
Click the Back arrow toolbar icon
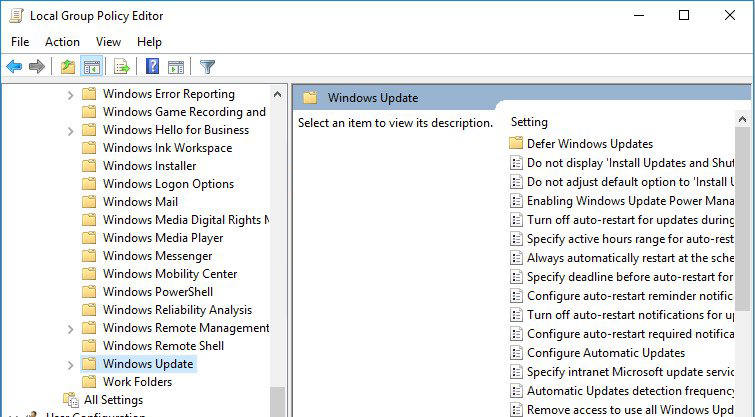coord(14,66)
